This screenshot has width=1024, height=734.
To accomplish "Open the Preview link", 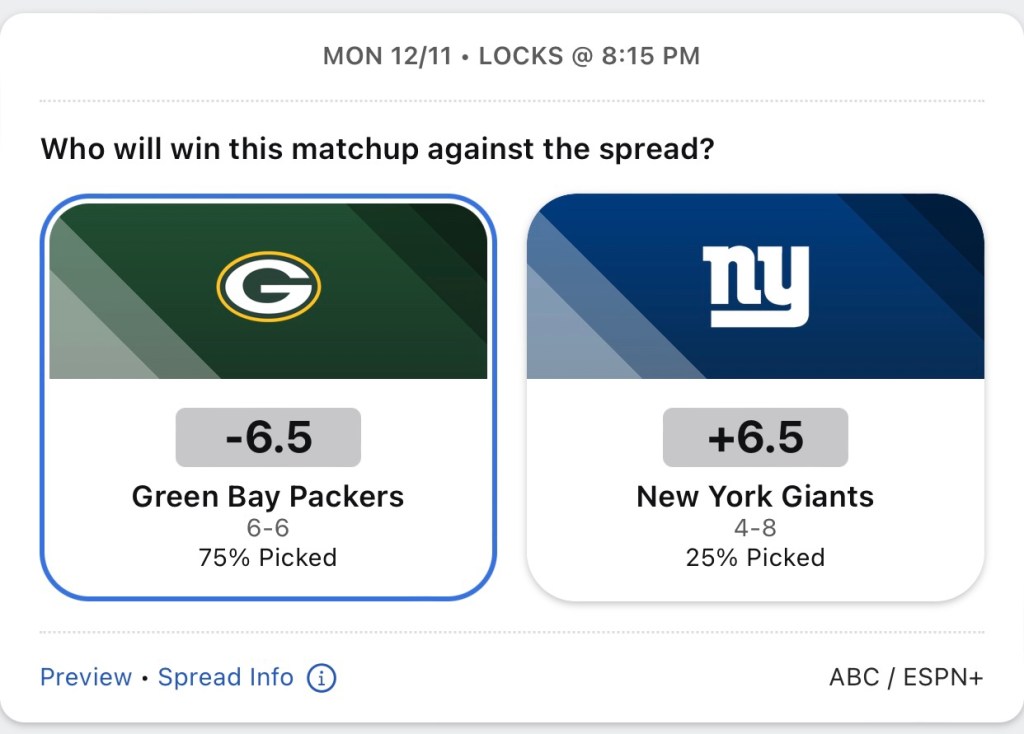I will pos(86,677).
